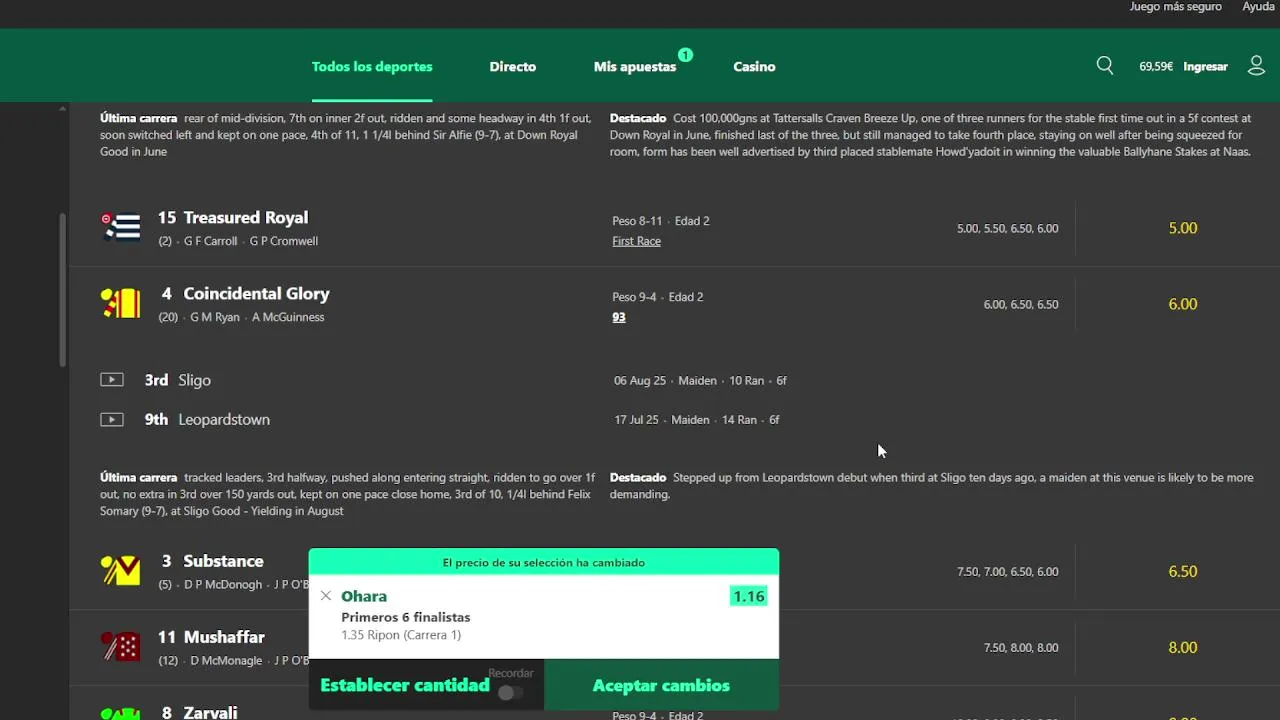Image resolution: width=1280 pixels, height=720 pixels.
Task: Click the Ohara 1.16 changed price
Action: (749, 596)
